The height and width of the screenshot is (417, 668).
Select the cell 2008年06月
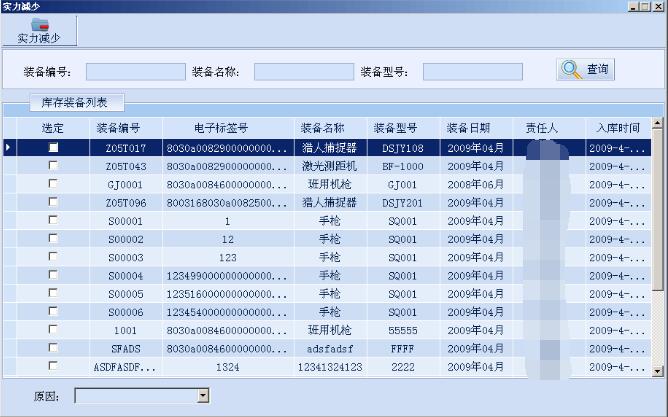(x=476, y=184)
